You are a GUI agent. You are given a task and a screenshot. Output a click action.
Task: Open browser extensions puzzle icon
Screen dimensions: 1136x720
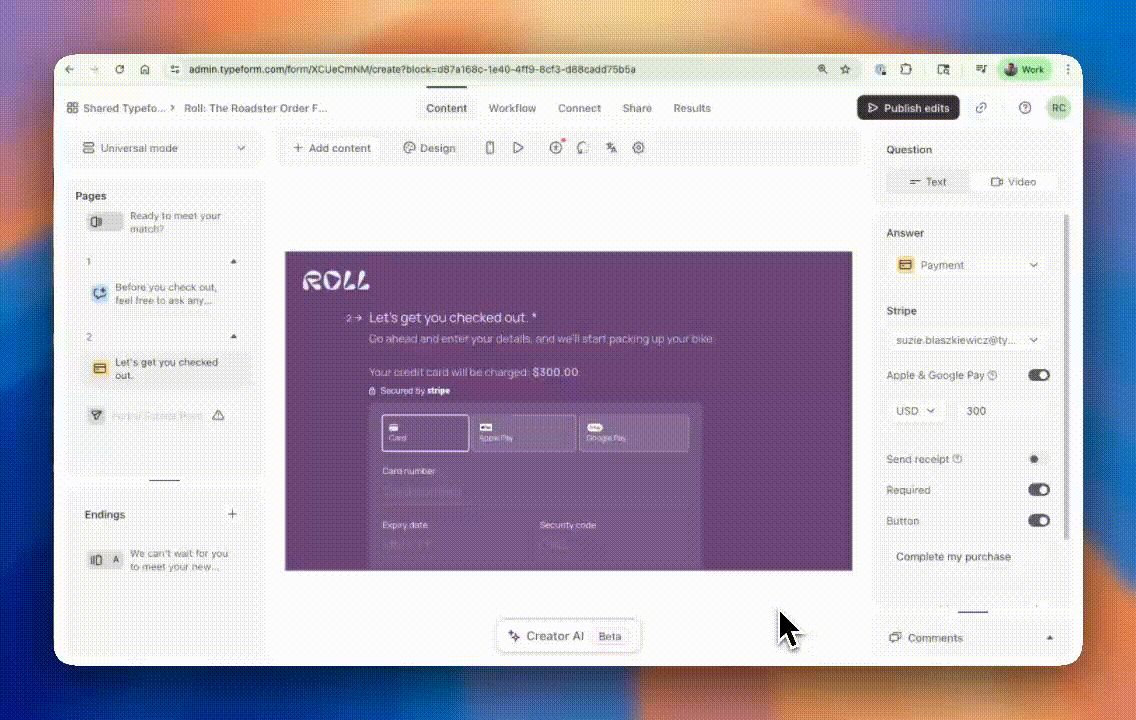(906, 70)
